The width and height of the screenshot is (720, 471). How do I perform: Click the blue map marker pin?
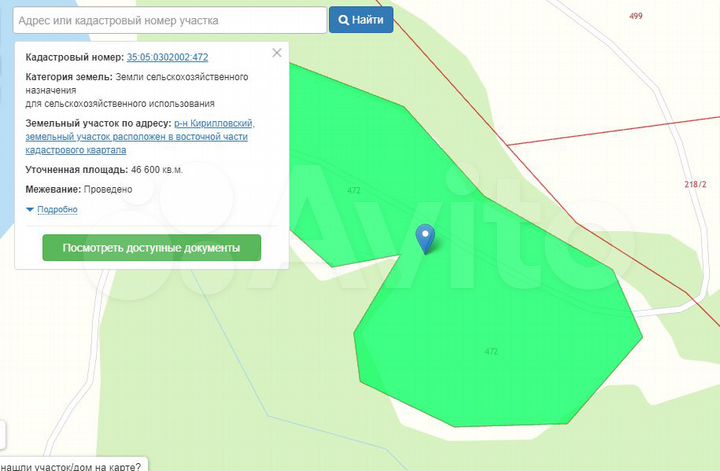tap(425, 237)
